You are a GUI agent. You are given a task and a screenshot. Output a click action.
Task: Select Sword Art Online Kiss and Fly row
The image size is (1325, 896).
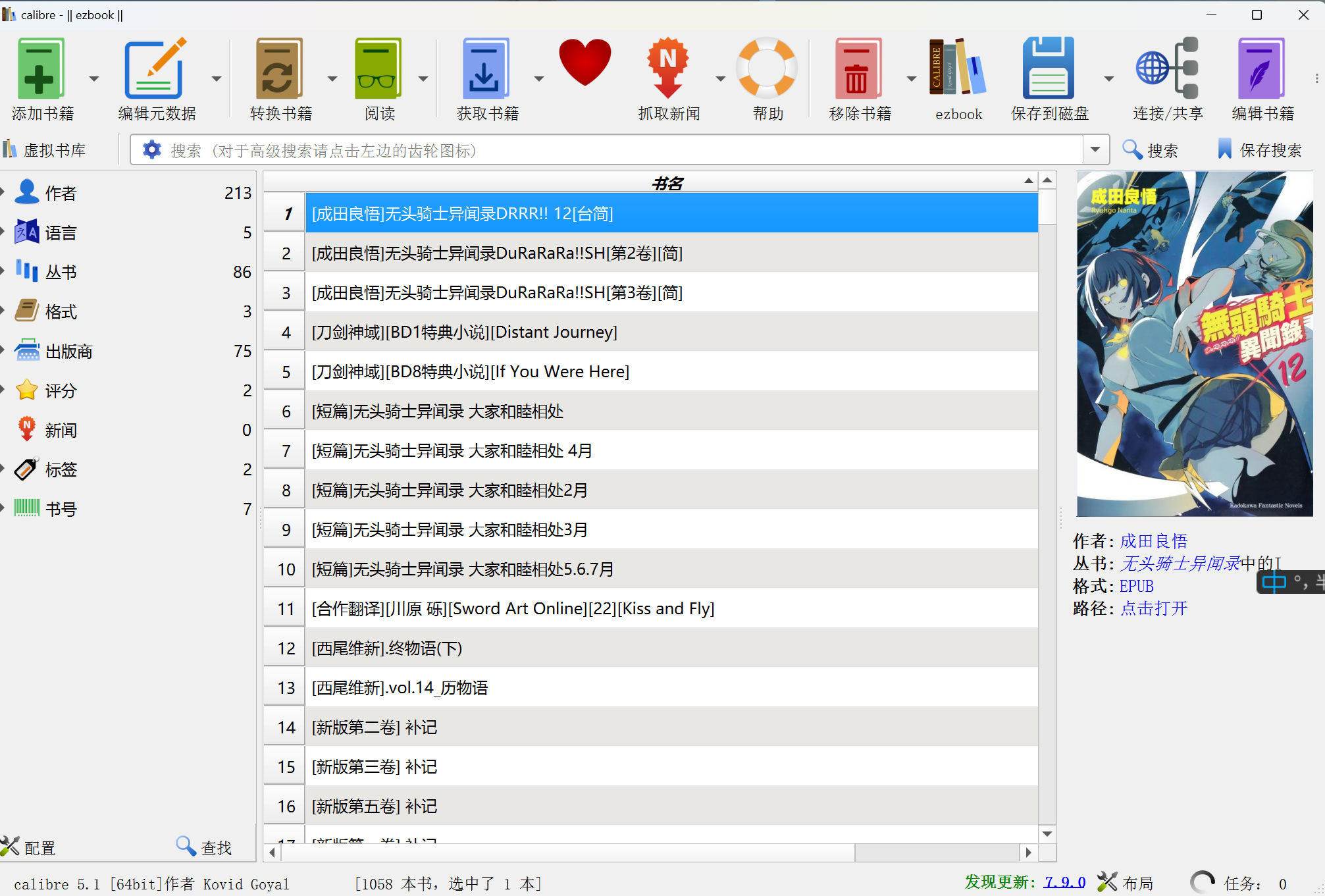click(671, 608)
